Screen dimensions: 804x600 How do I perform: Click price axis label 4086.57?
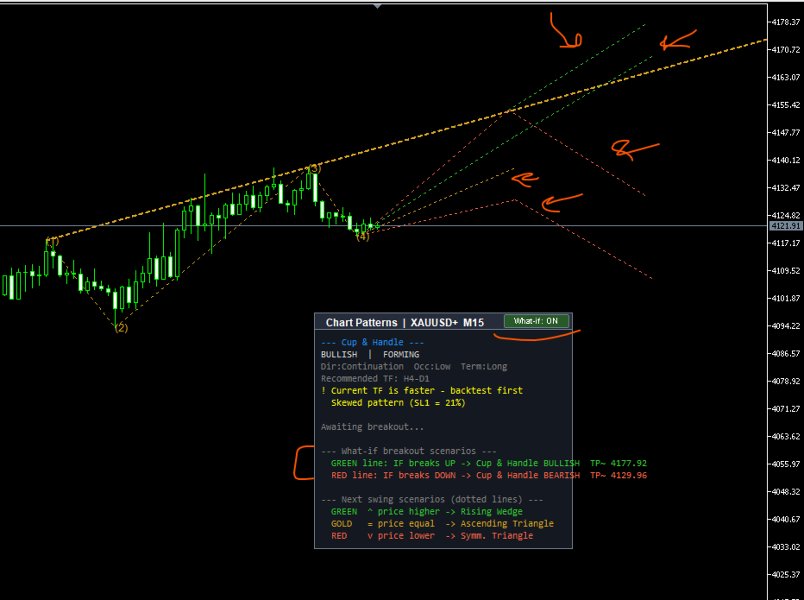coord(786,354)
